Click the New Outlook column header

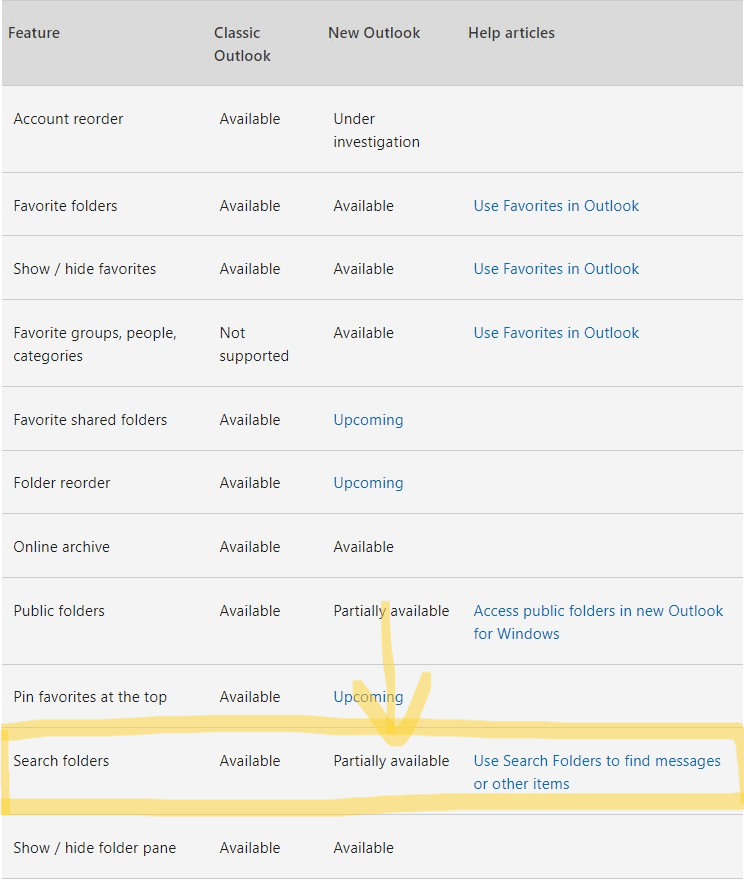pyautogui.click(x=374, y=33)
